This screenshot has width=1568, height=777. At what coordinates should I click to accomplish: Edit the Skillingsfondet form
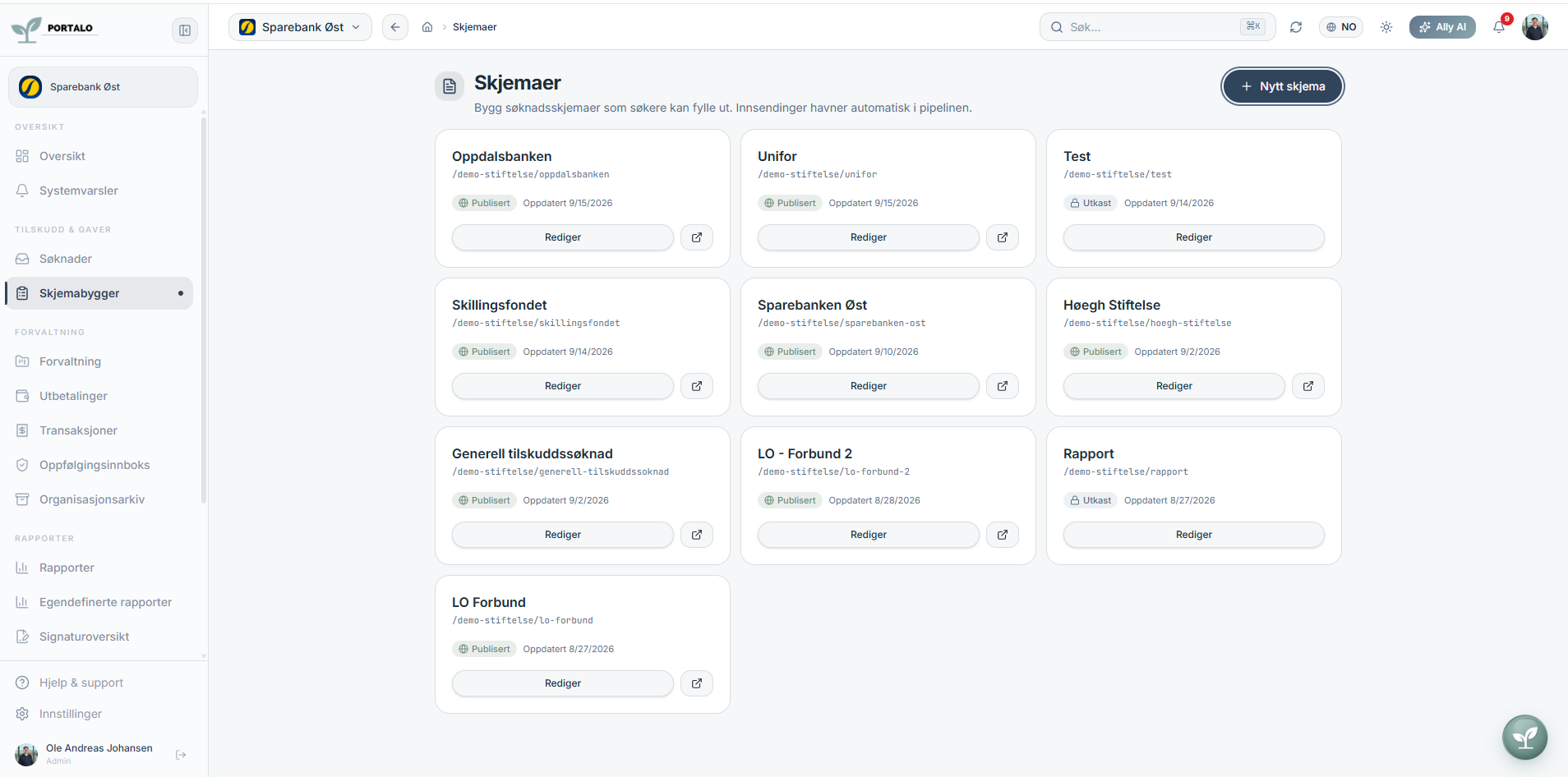(x=563, y=386)
